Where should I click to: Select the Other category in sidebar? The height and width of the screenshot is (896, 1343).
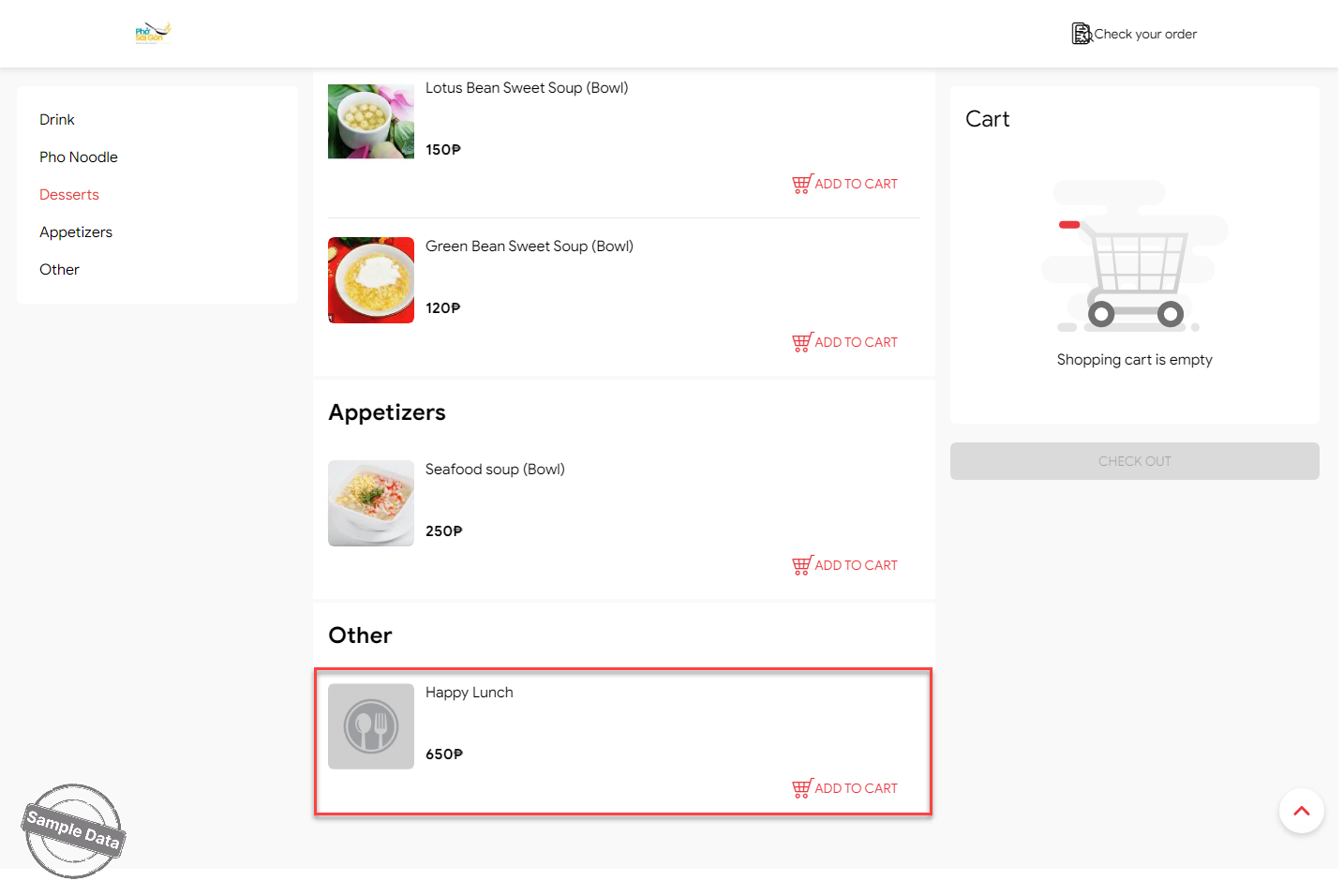[x=59, y=270]
